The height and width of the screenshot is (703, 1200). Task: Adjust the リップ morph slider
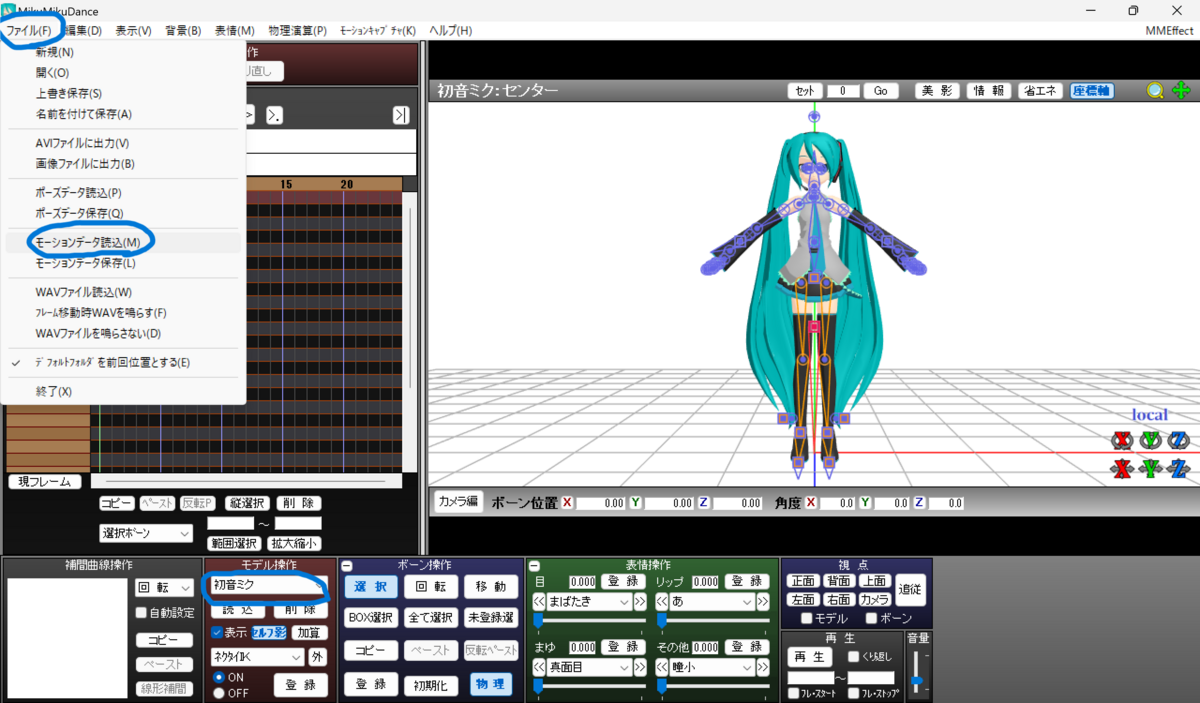point(713,621)
